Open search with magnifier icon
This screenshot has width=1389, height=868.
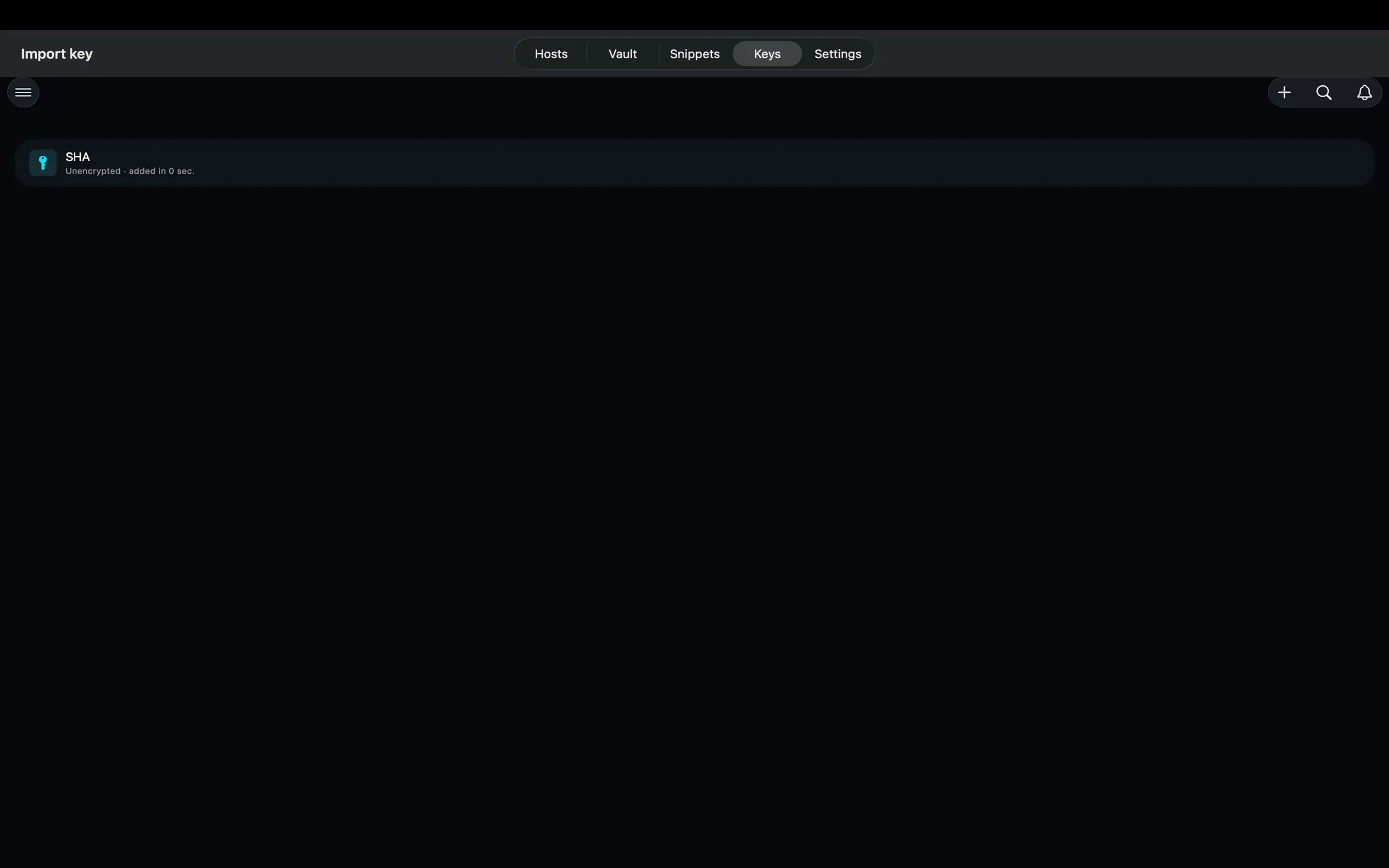pyautogui.click(x=1323, y=92)
